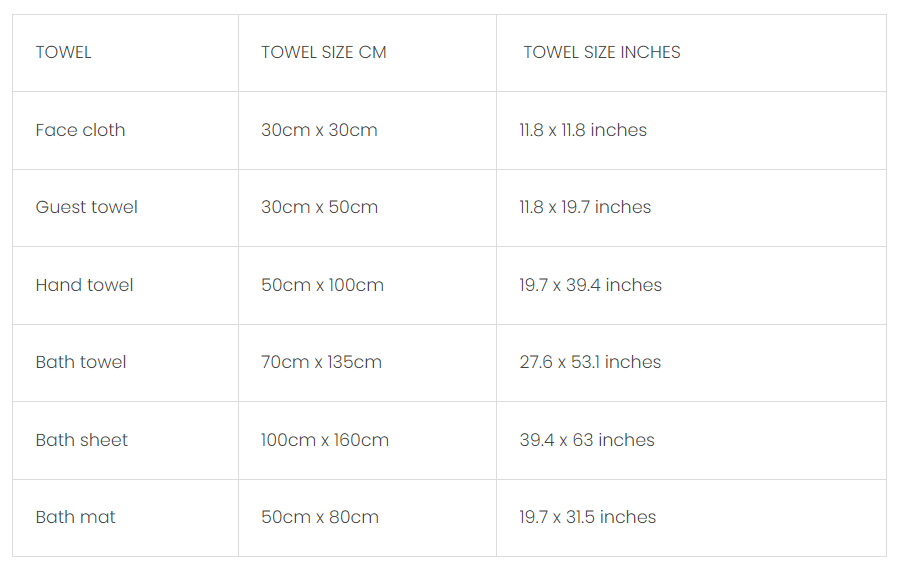Click the 11.8 x 11.8 inches cell
The width and height of the screenshot is (905, 569).
click(x=691, y=130)
